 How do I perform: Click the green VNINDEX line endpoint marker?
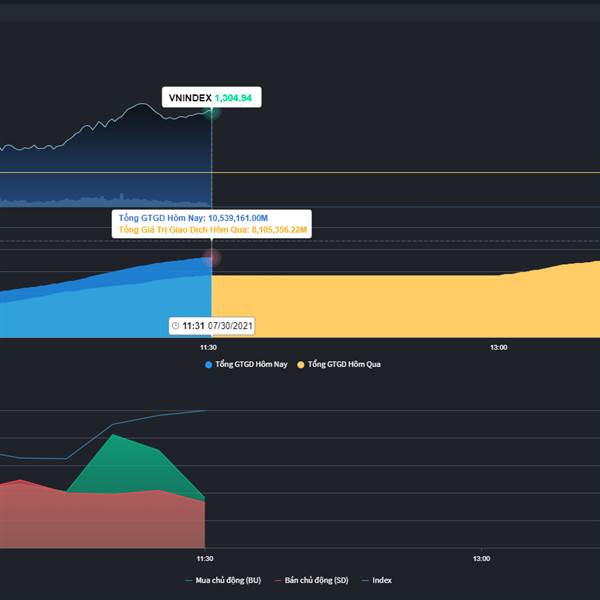pos(212,112)
